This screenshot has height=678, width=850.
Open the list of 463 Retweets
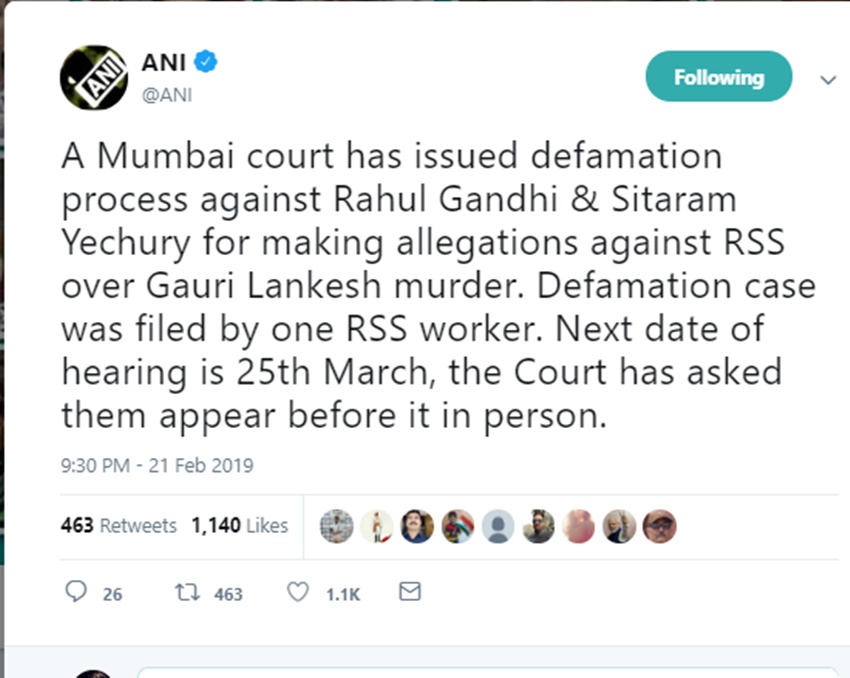point(118,525)
